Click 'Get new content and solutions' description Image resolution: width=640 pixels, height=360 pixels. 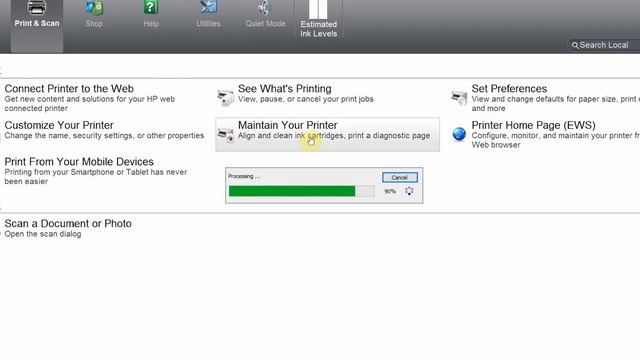pyautogui.click(x=89, y=104)
